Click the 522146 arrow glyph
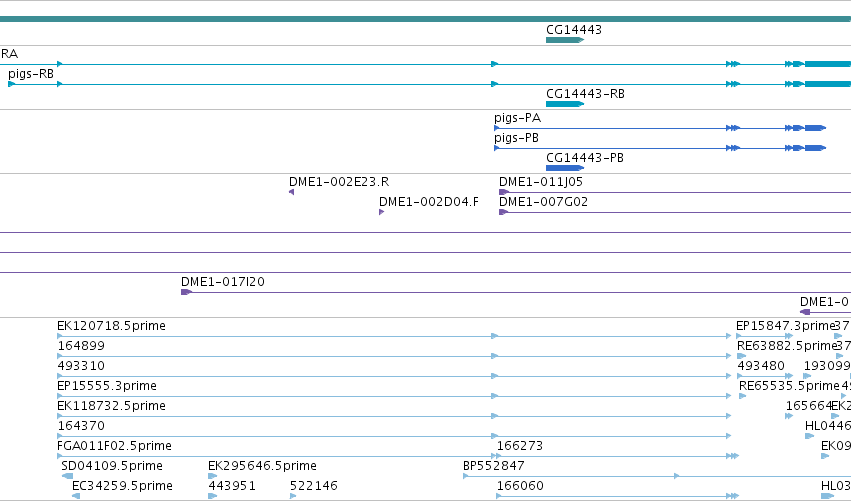Image resolution: width=851 pixels, height=501 pixels. click(x=293, y=496)
